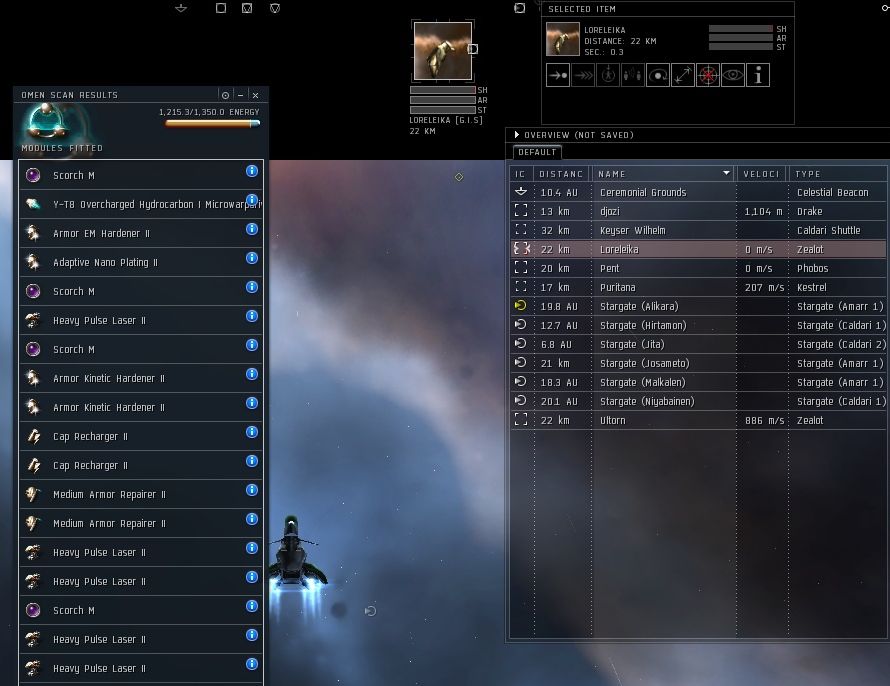
Task: Click the Microwarpdrive module icon in scan results
Action: 33,204
